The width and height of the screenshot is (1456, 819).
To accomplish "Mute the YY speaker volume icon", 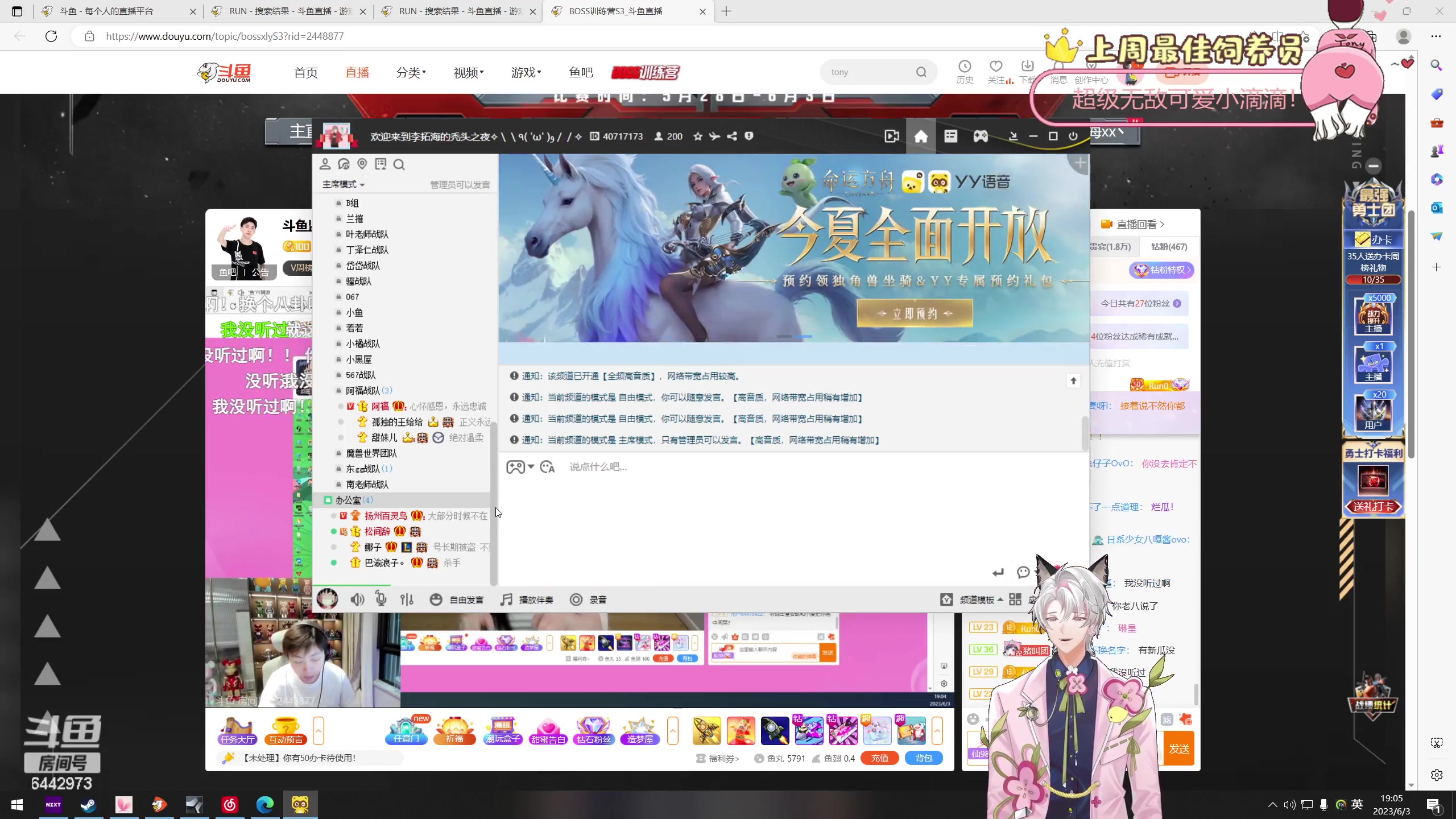I will [x=357, y=599].
